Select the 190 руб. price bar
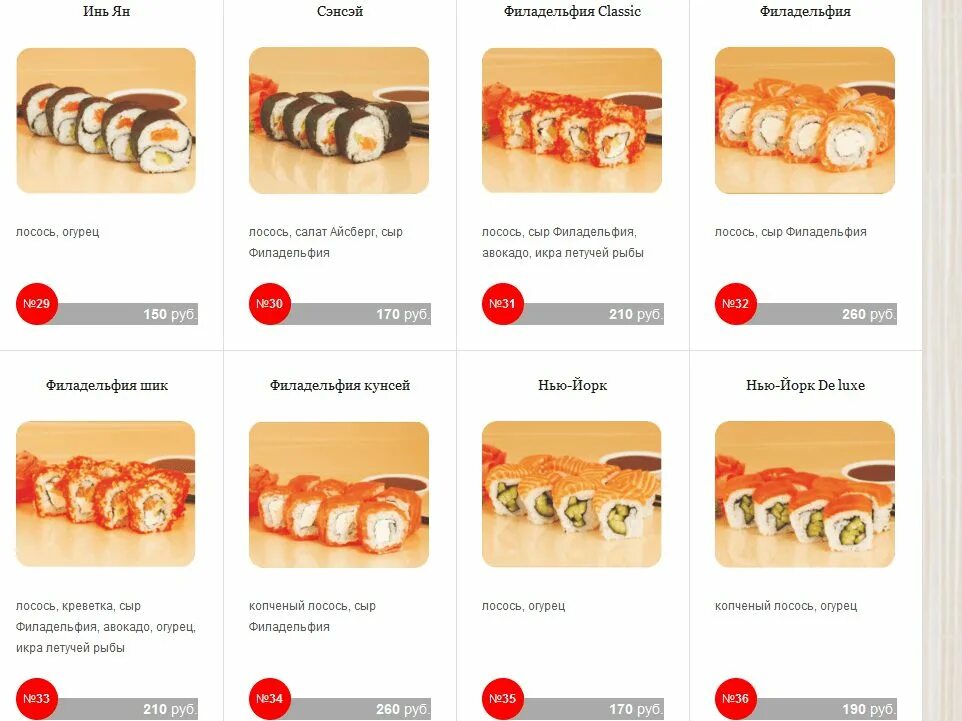The width and height of the screenshot is (962, 721). 826,709
